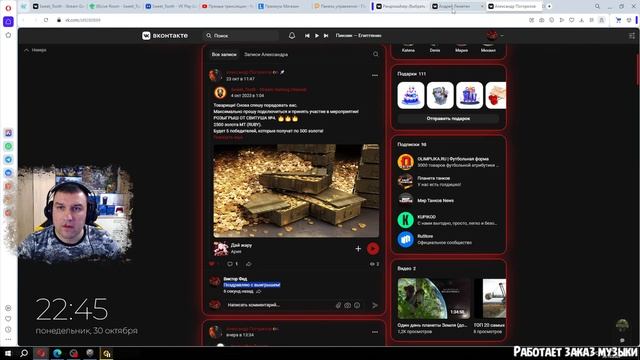640x360 pixels.
Task: Open the WhatsApp icon in Opera sidebar
Action: 8,146
